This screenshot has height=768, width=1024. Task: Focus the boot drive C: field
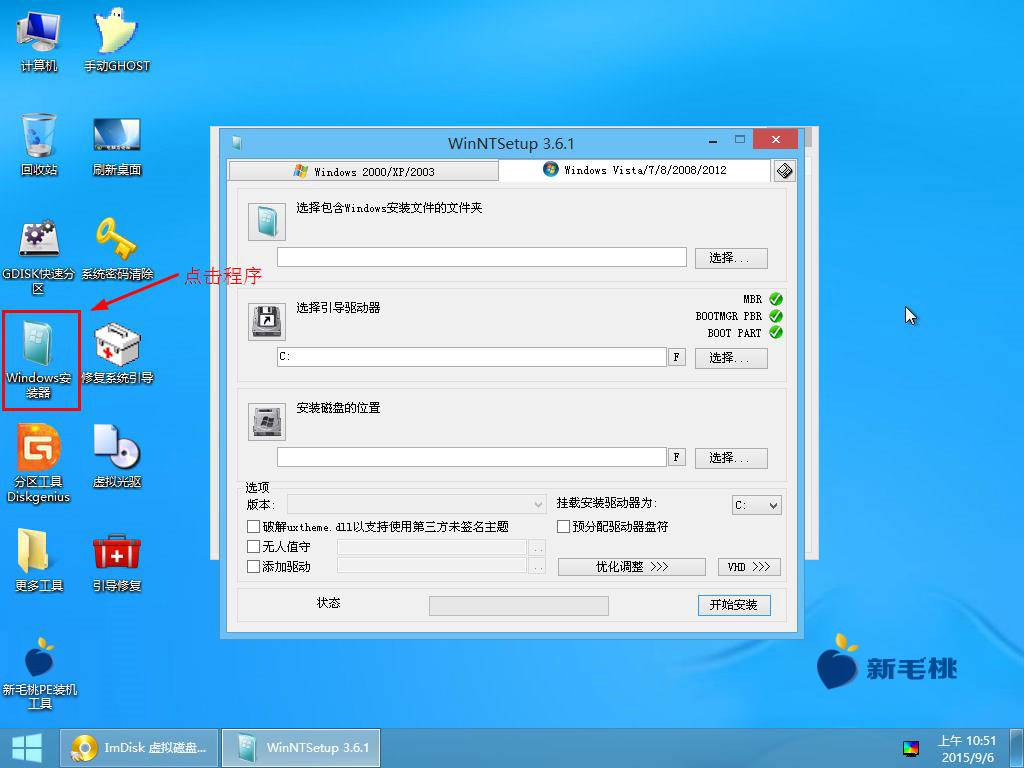pos(472,357)
